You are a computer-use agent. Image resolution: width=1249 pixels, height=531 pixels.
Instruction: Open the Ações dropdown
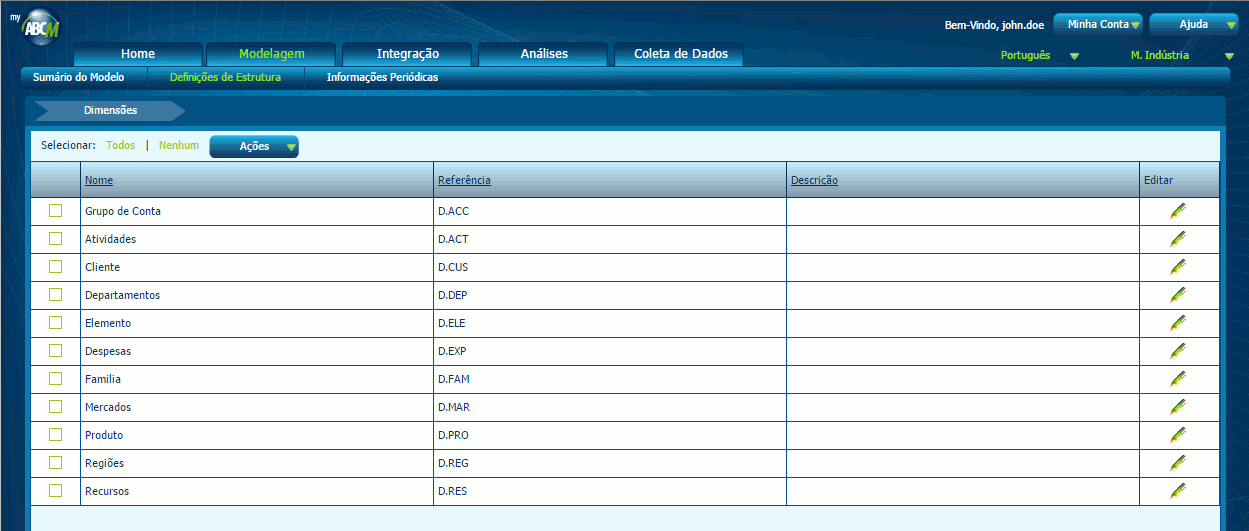254,146
